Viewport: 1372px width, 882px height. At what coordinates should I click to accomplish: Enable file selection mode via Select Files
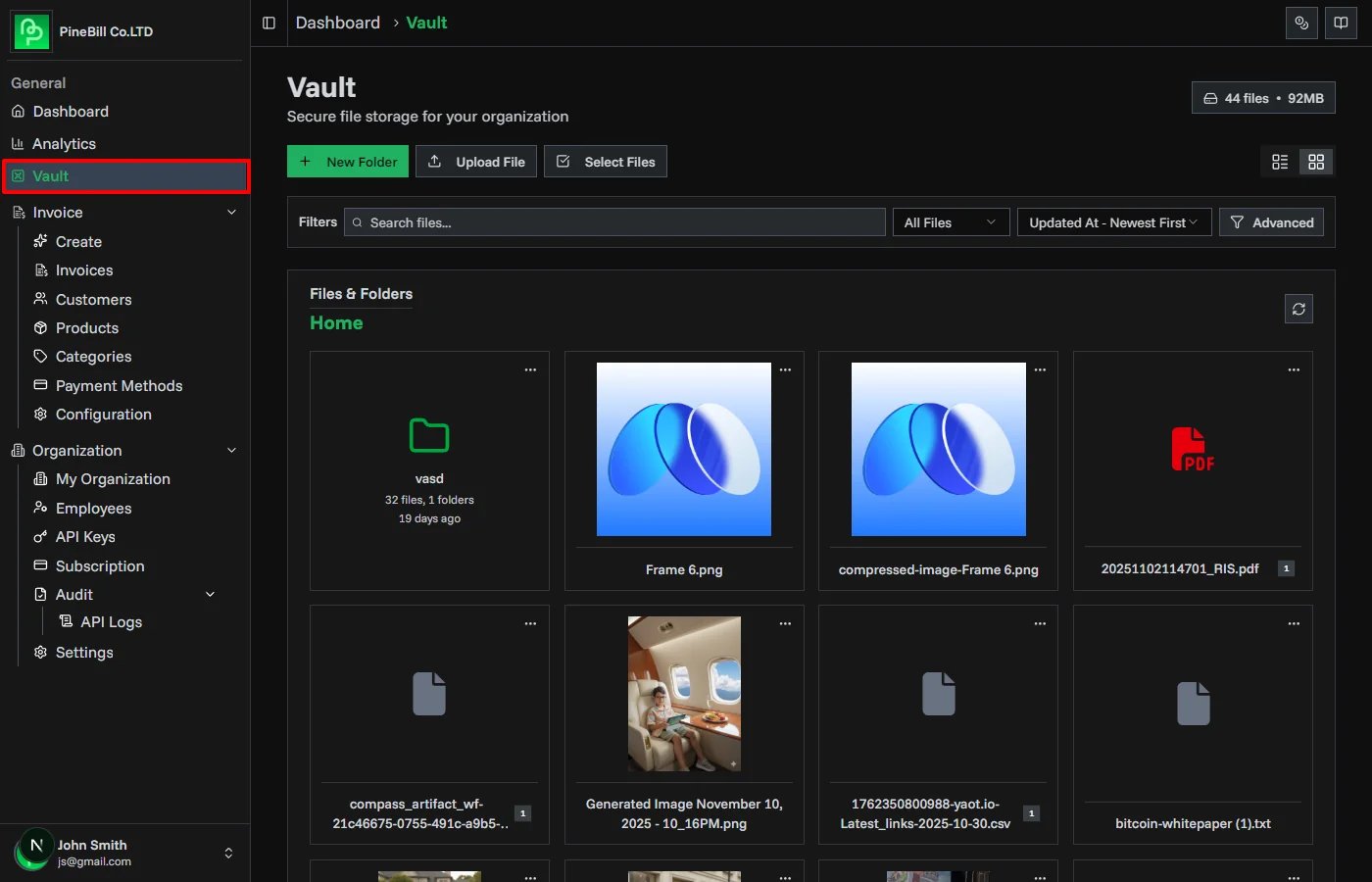point(605,161)
